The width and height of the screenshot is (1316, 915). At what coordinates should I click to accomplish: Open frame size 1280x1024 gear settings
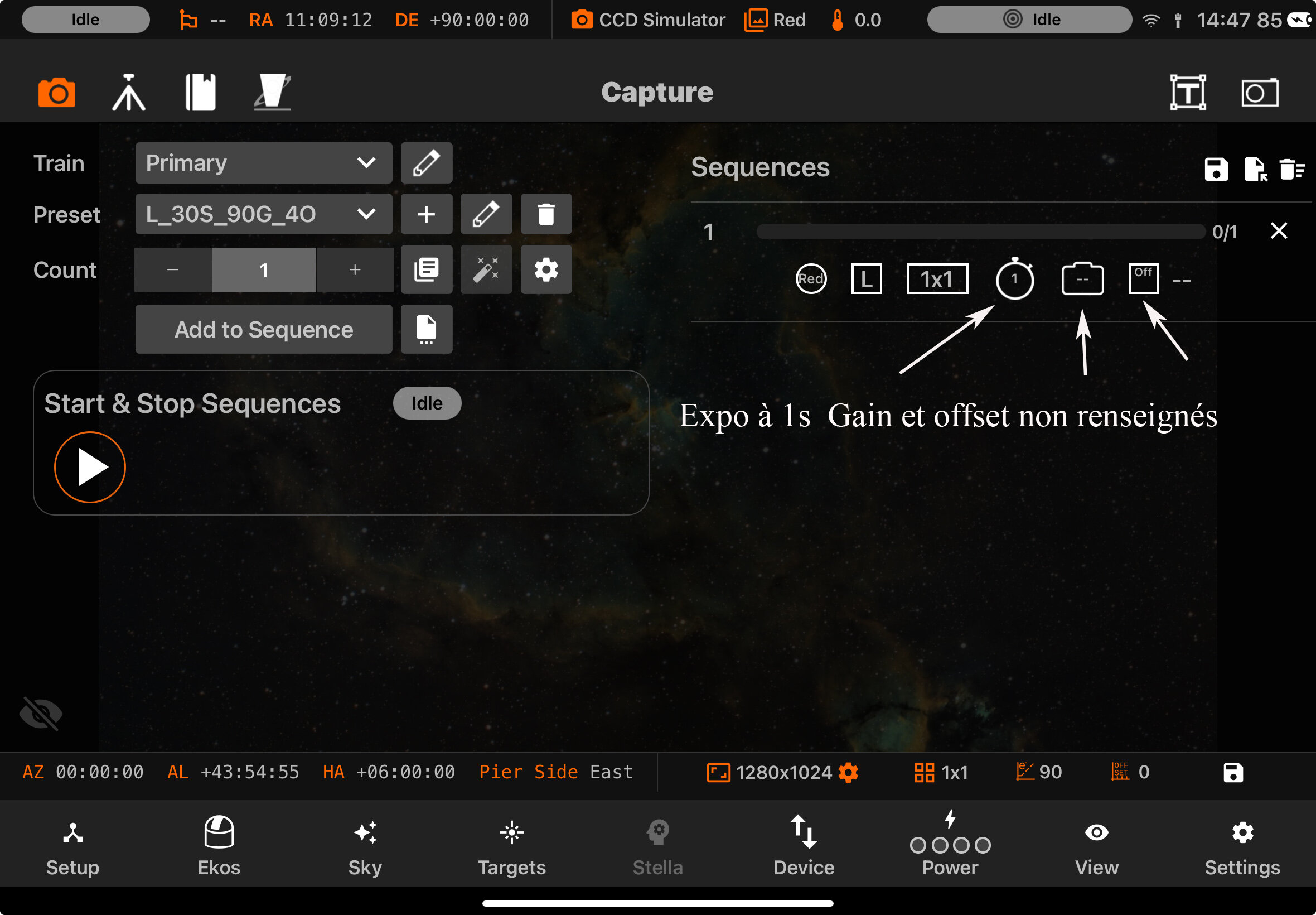pos(848,772)
